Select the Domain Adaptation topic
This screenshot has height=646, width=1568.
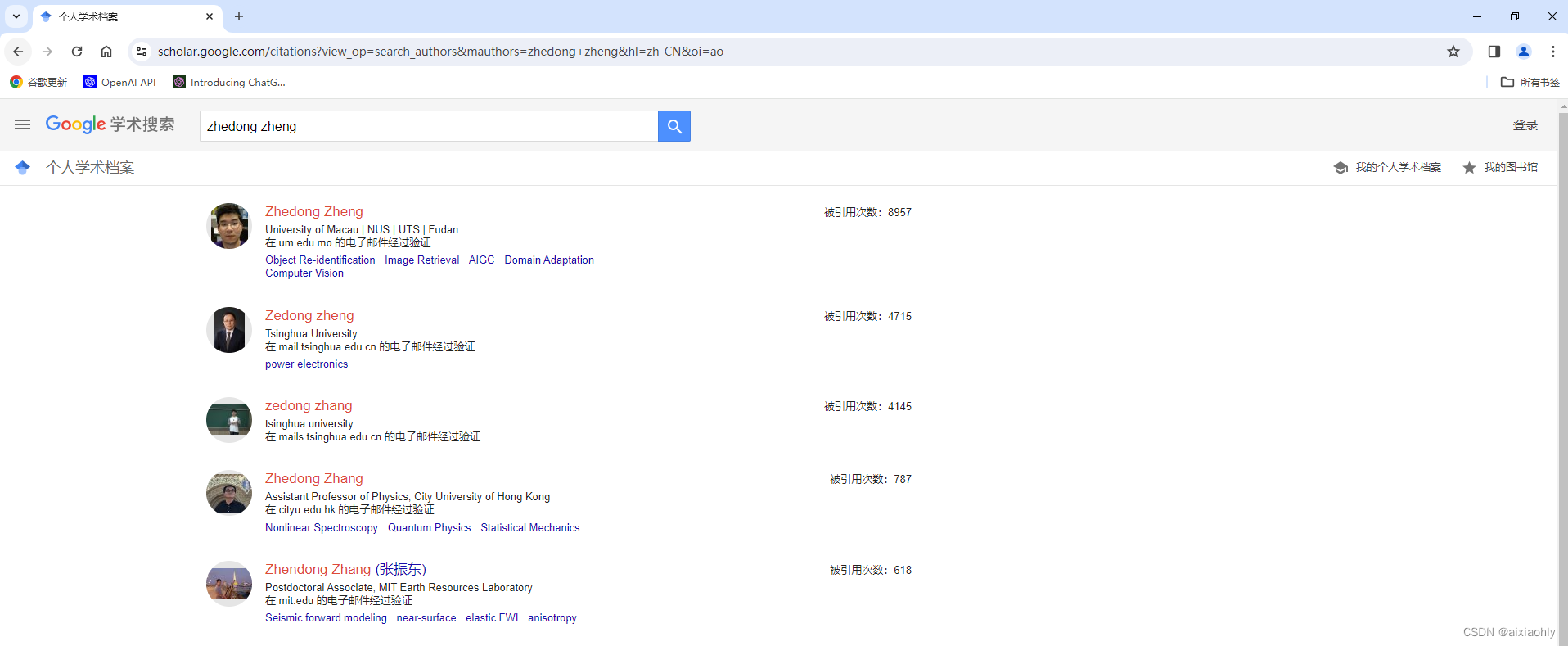tap(549, 260)
